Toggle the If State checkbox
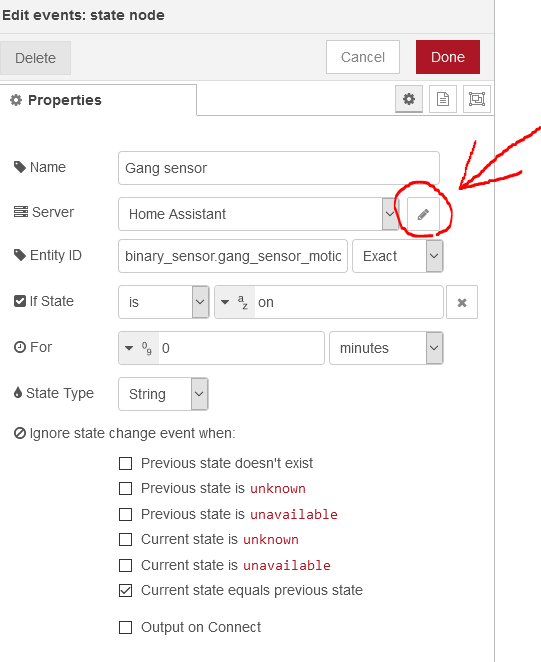 tap(20, 301)
